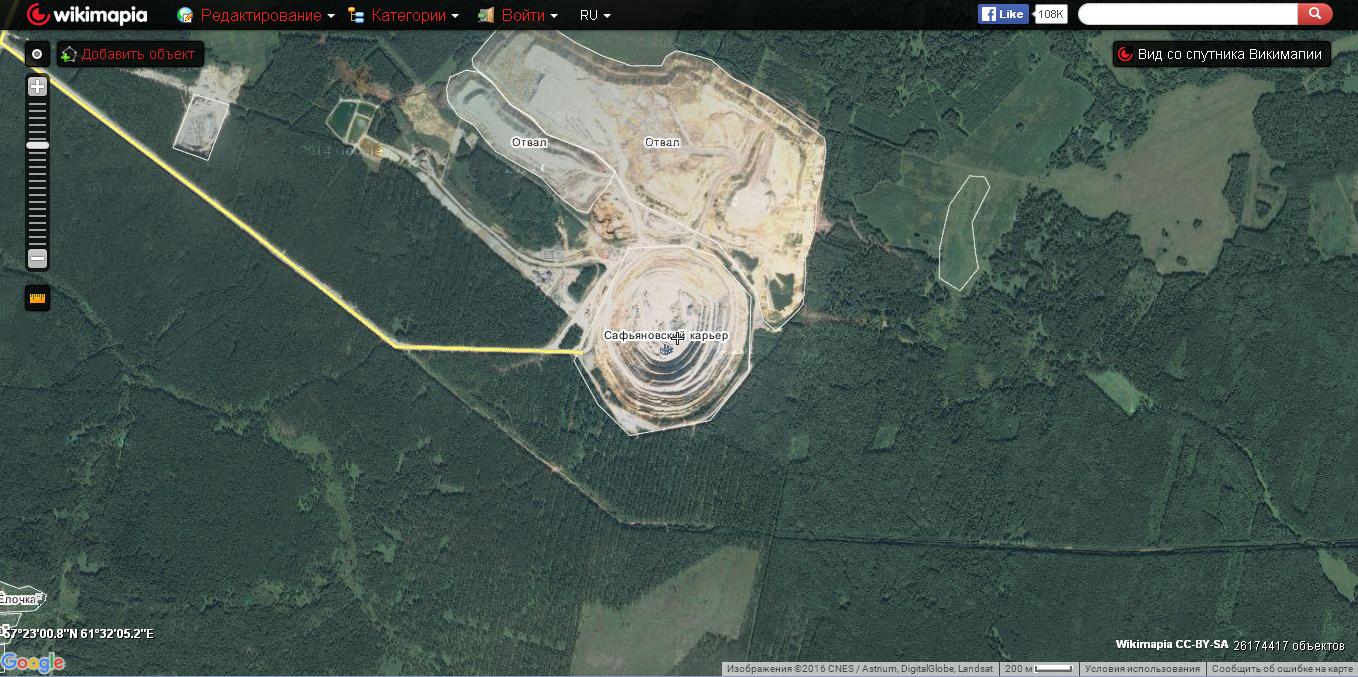The height and width of the screenshot is (677, 1358).
Task: Click into the search input field
Action: click(x=1187, y=14)
